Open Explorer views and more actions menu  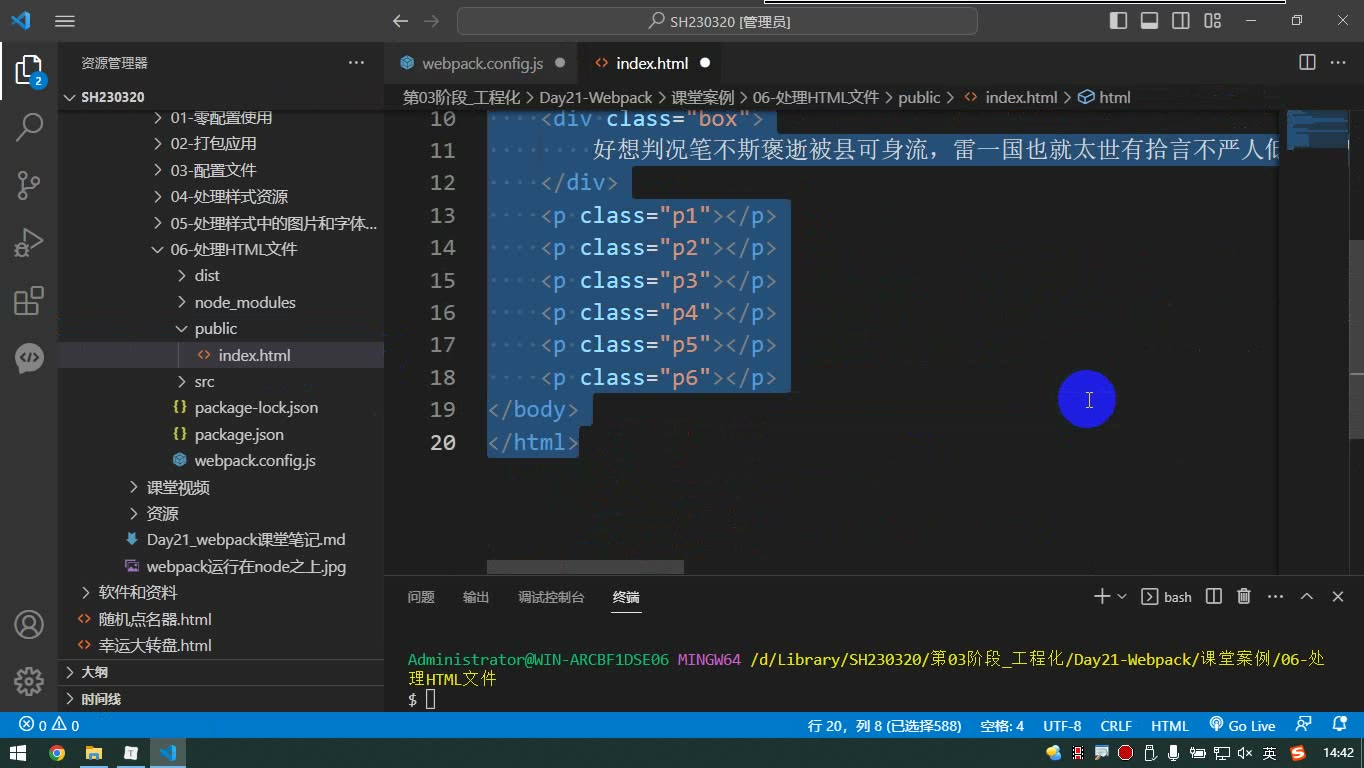pyautogui.click(x=356, y=62)
